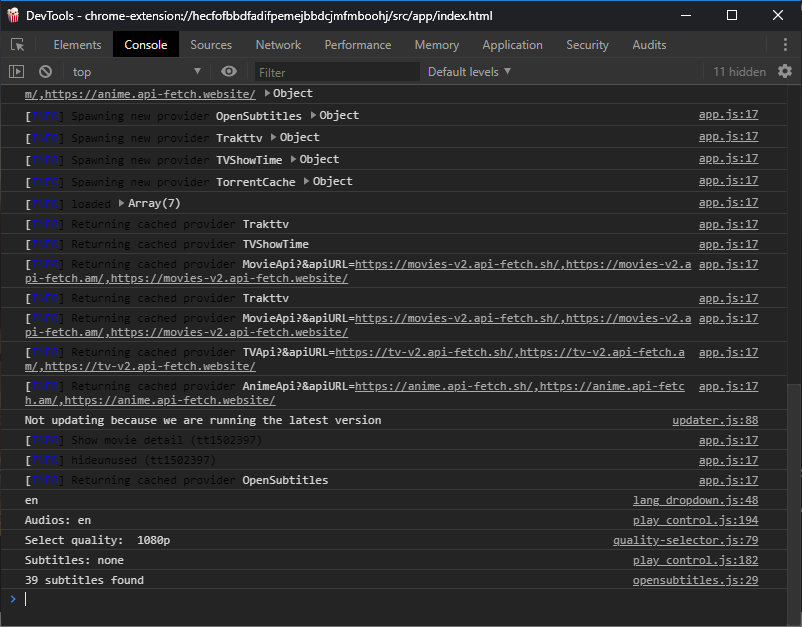
Task: Select 'Select quality: 1080p' log message
Action: pos(97,540)
